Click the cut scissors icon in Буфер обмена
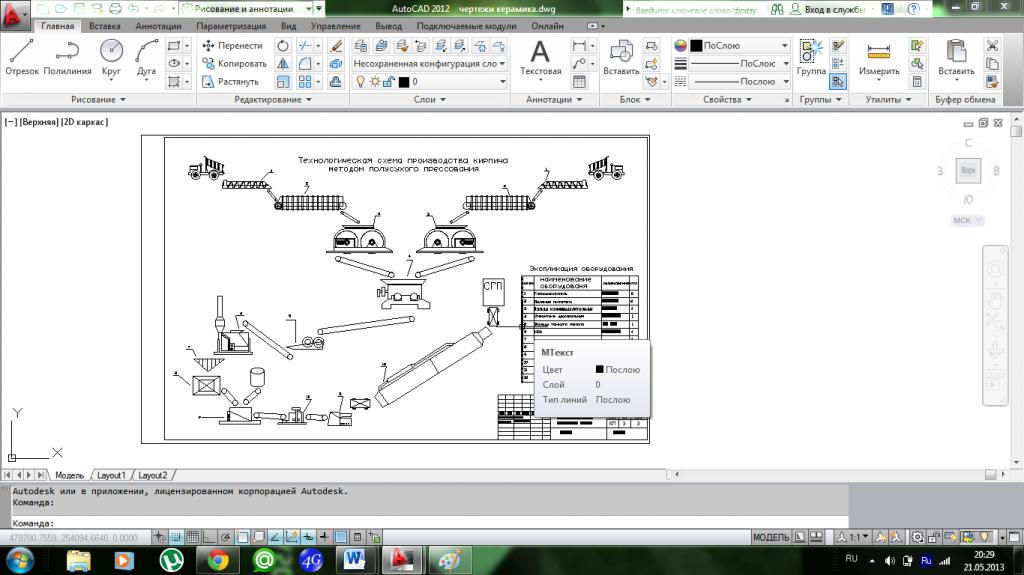 pyautogui.click(x=992, y=45)
